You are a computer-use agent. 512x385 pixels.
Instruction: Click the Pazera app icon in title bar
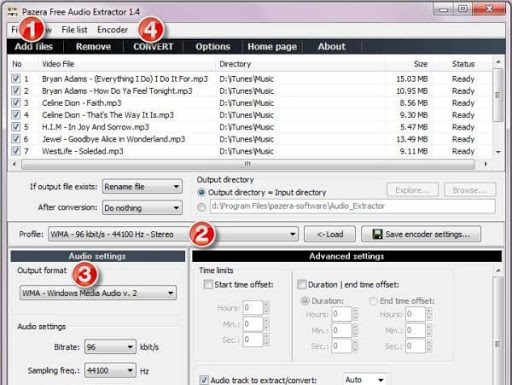coord(13,12)
